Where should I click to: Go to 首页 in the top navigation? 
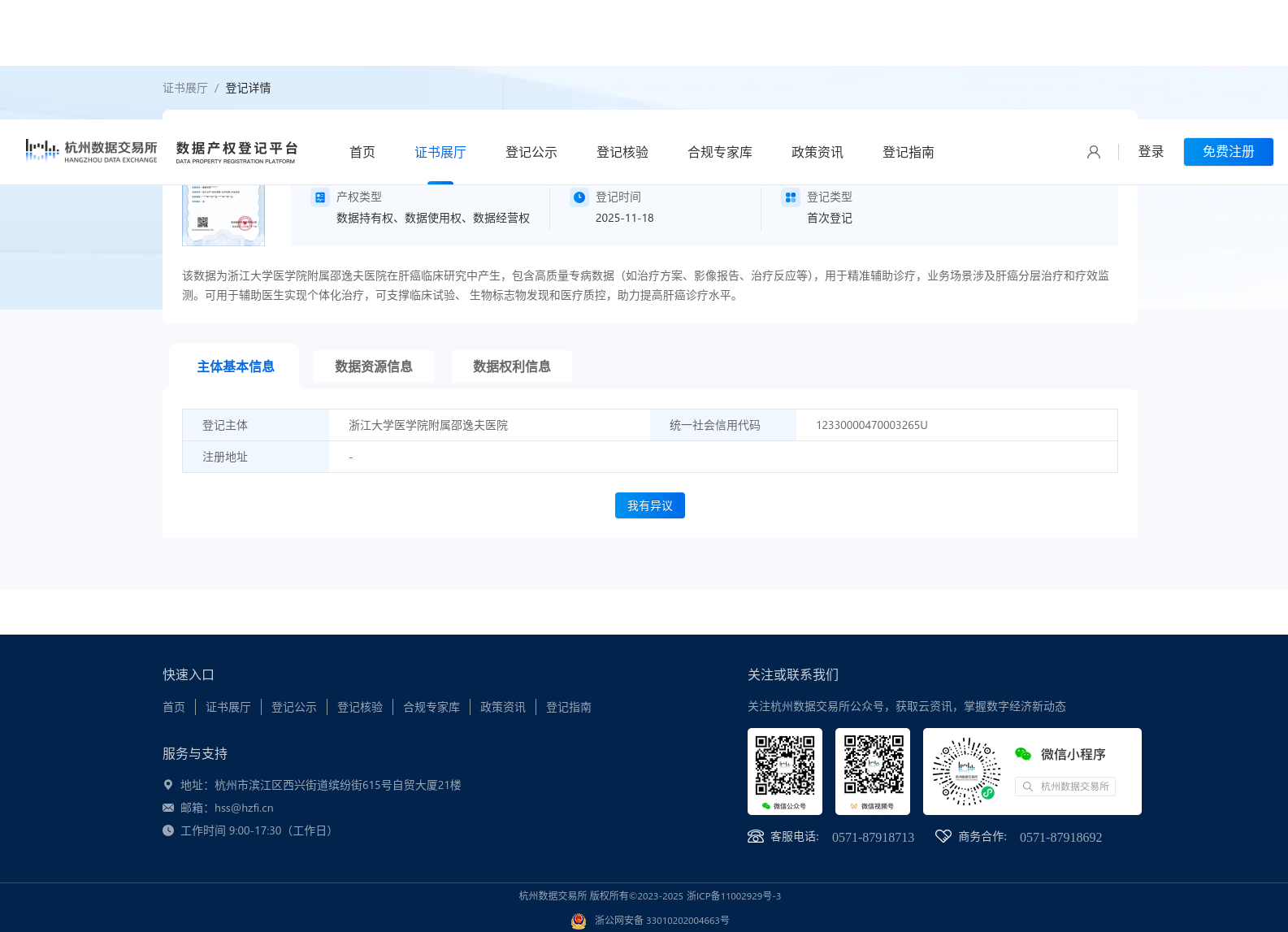[362, 152]
